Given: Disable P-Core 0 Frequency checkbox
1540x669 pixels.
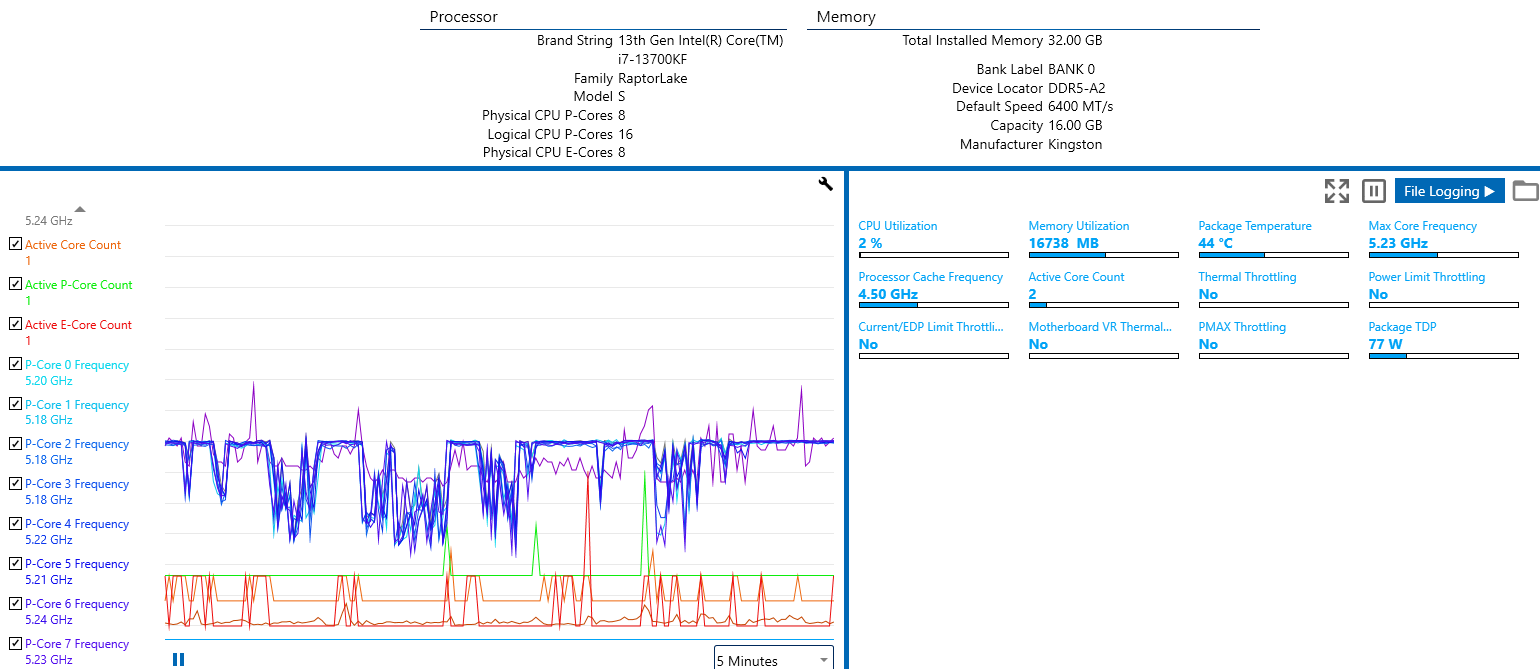Looking at the screenshot, I should point(15,364).
